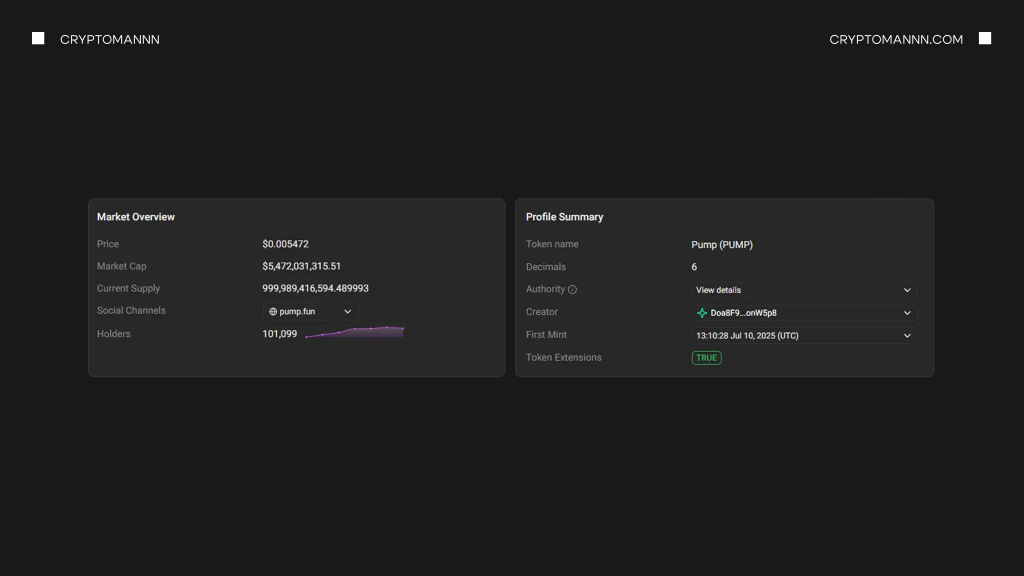Toggle the TRUE badge under Token Extensions

[x=706, y=357]
